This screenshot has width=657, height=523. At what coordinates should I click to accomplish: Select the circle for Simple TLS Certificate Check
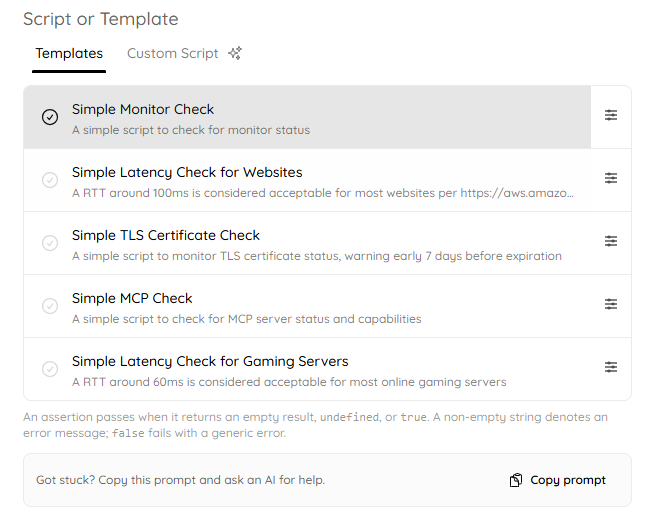click(50, 243)
